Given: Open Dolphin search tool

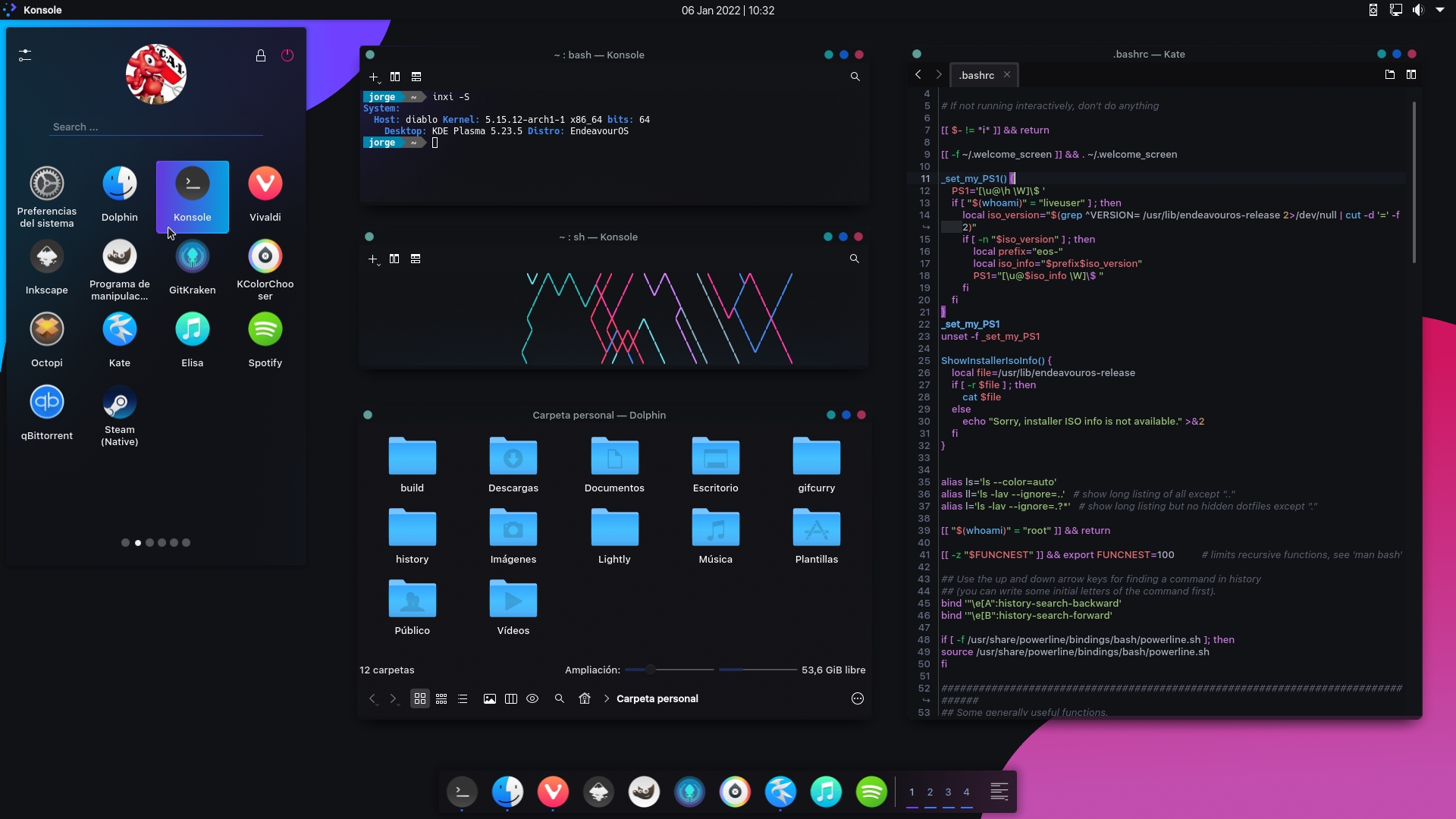Looking at the screenshot, I should [560, 698].
